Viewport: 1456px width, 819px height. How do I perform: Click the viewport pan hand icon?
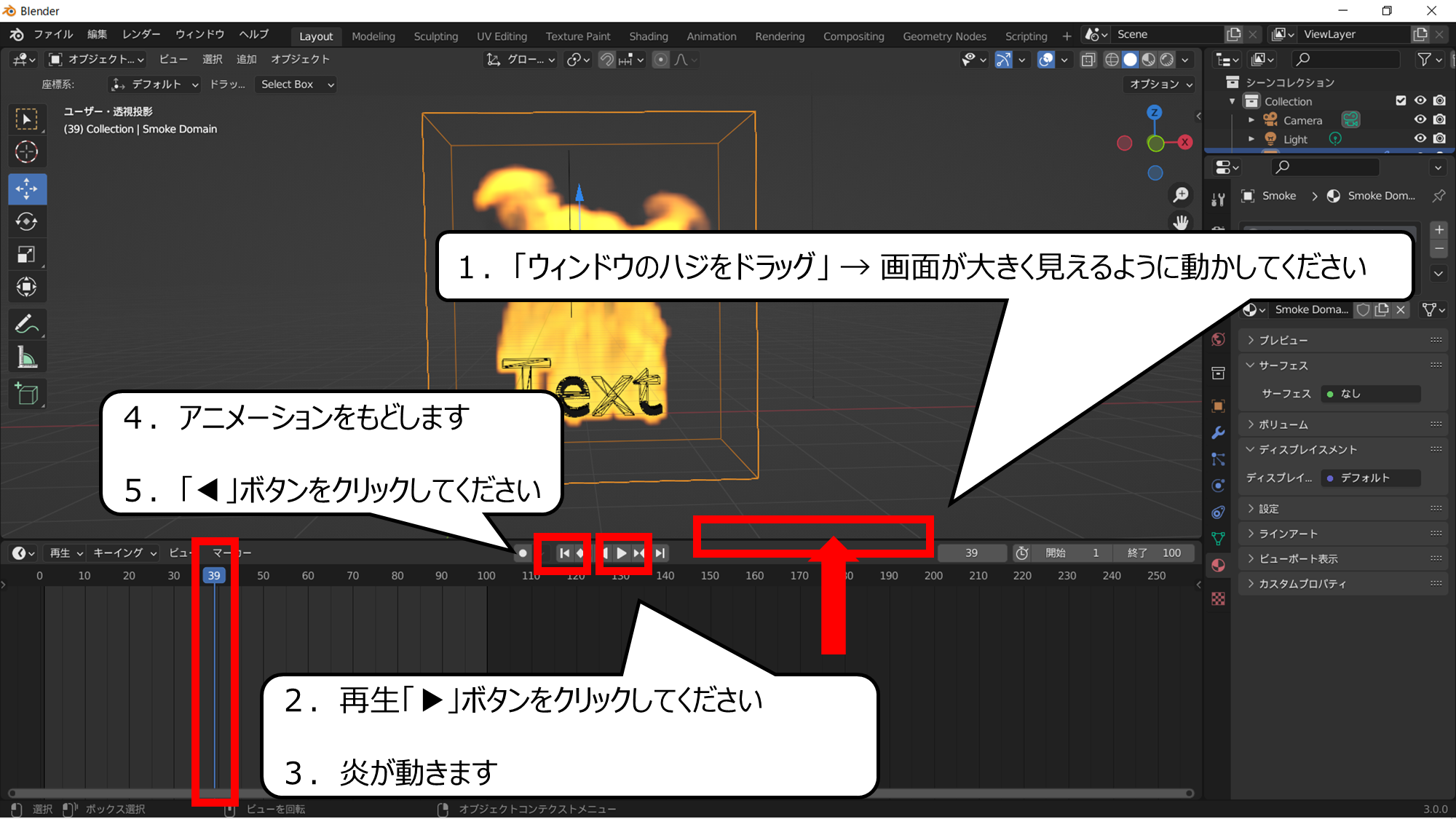pyautogui.click(x=1181, y=222)
